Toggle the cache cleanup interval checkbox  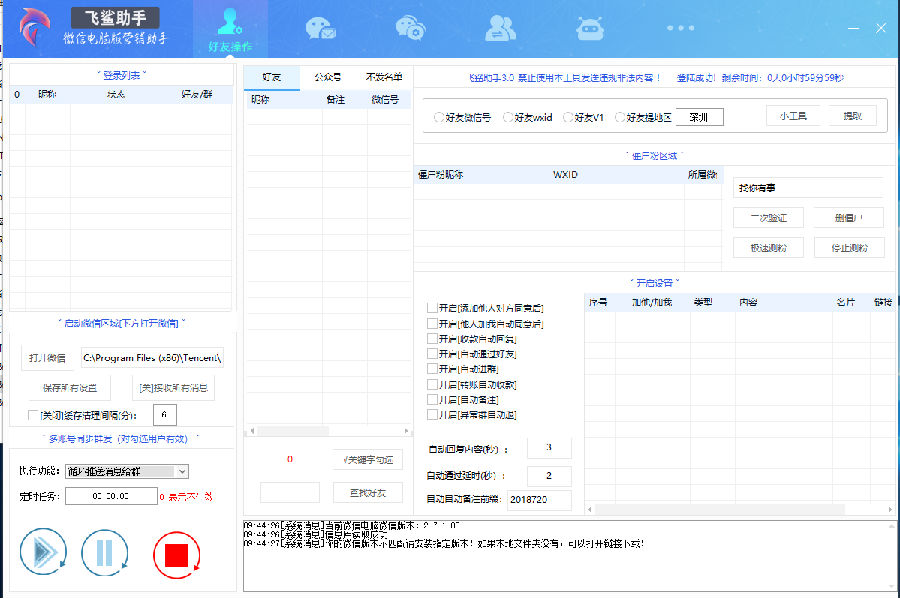33,415
